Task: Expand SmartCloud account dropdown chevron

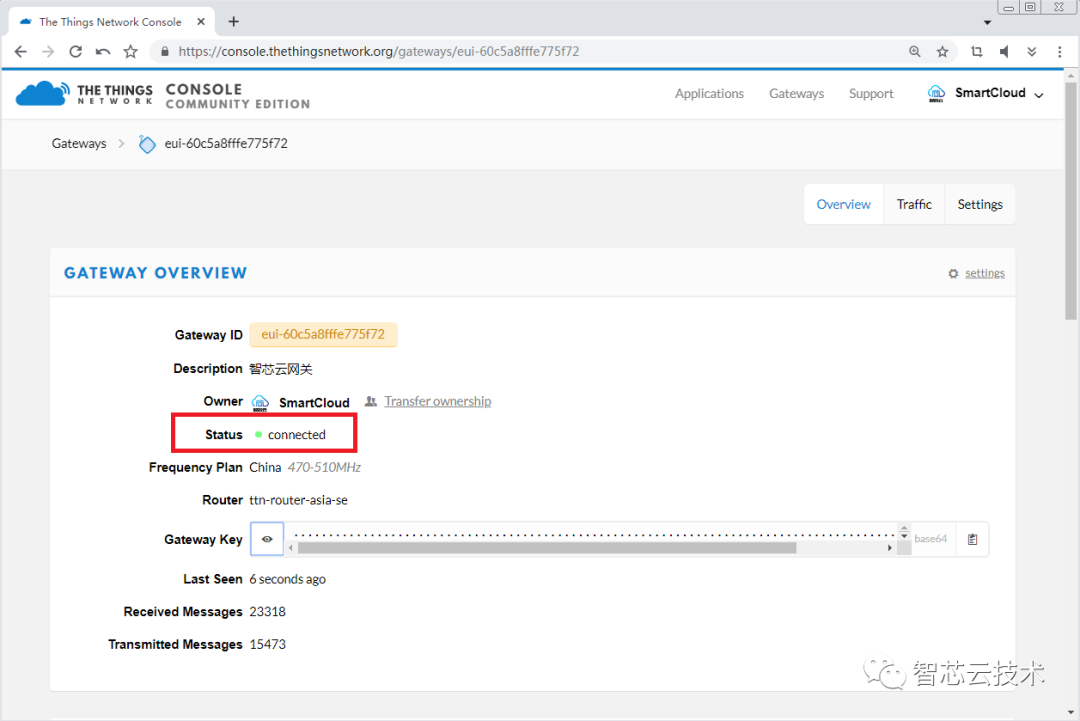Action: pyautogui.click(x=1039, y=95)
